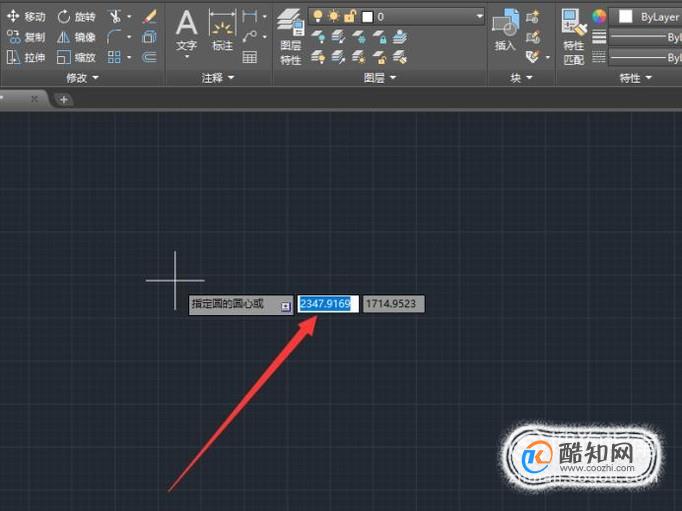Insert a Table from annotation panel

[x=250, y=57]
